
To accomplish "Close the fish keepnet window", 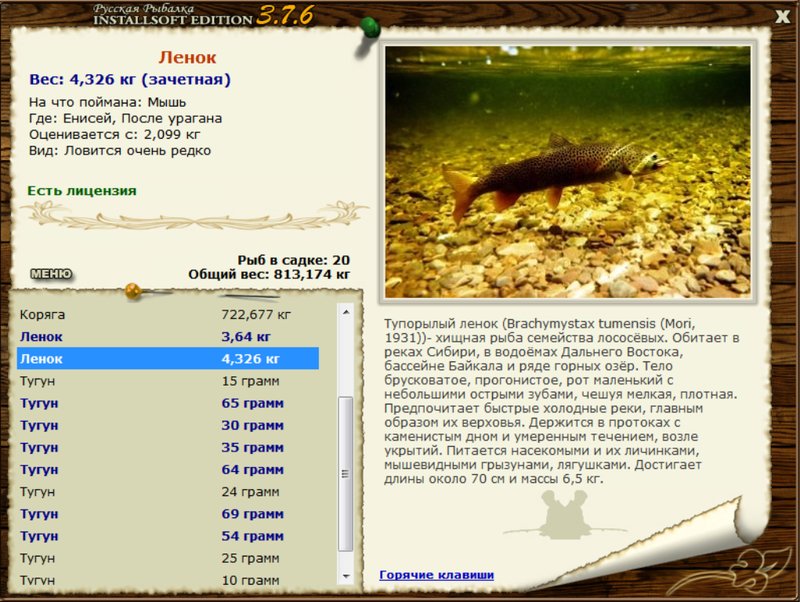I will click(x=782, y=17).
